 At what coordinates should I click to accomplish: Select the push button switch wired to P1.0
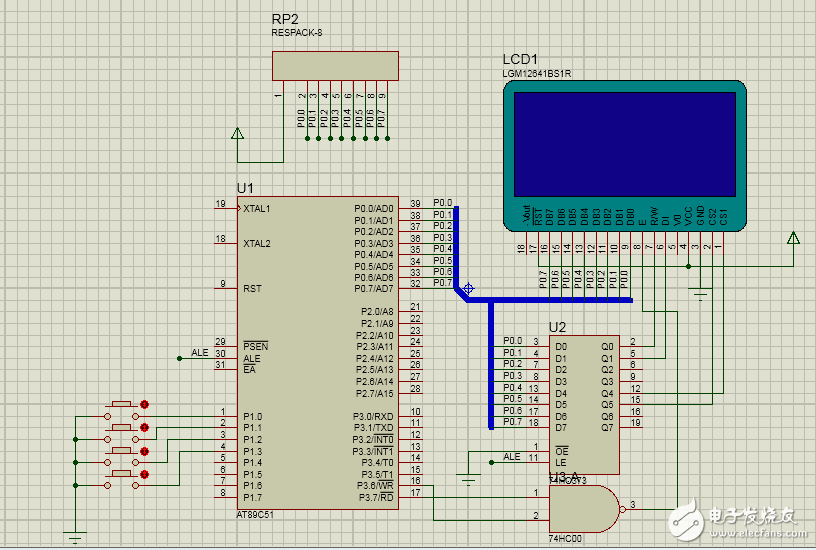coord(121,410)
